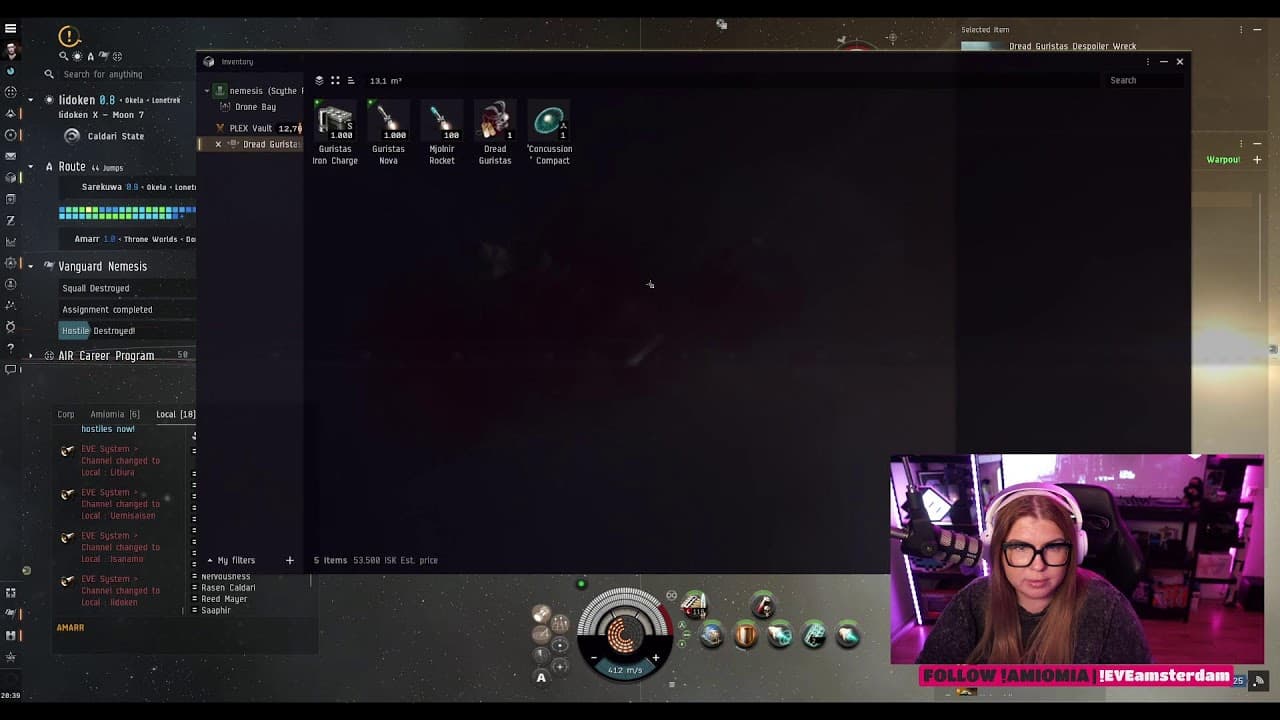Open the character portrait in the Neocom
The height and width of the screenshot is (720, 1280).
pyautogui.click(x=11, y=49)
